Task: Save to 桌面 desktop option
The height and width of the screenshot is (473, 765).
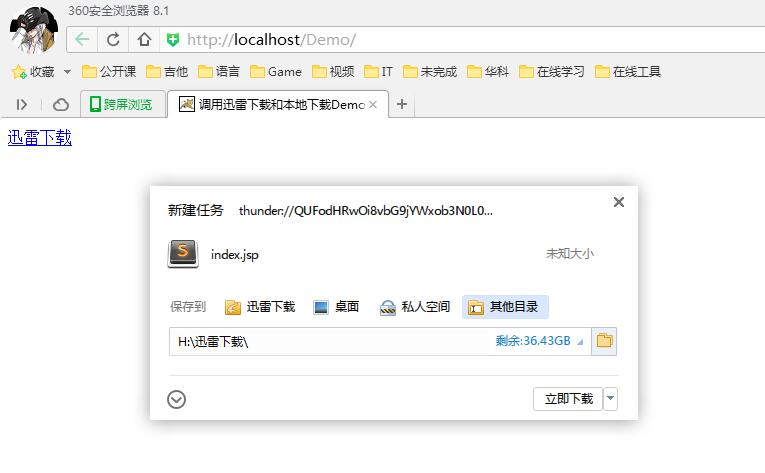Action: pos(336,307)
